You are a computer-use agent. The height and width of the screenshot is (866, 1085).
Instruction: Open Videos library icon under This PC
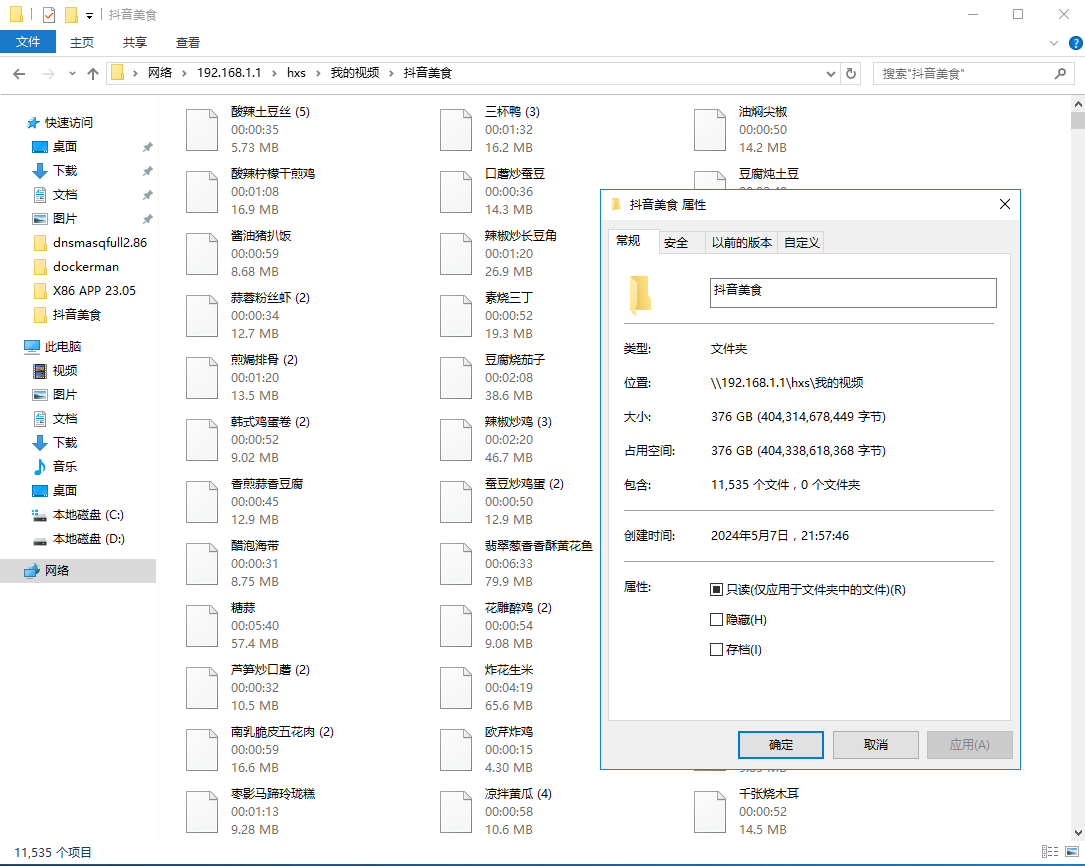[40, 371]
